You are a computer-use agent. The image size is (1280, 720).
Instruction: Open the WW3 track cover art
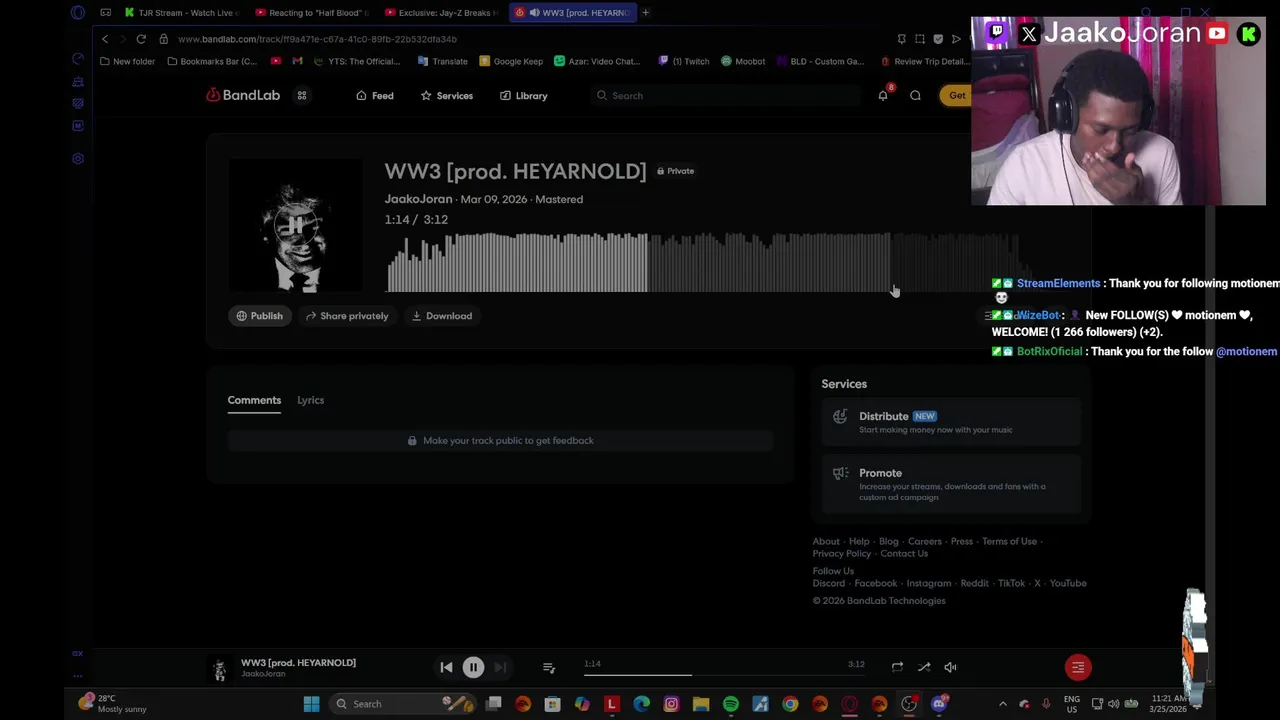(295, 226)
